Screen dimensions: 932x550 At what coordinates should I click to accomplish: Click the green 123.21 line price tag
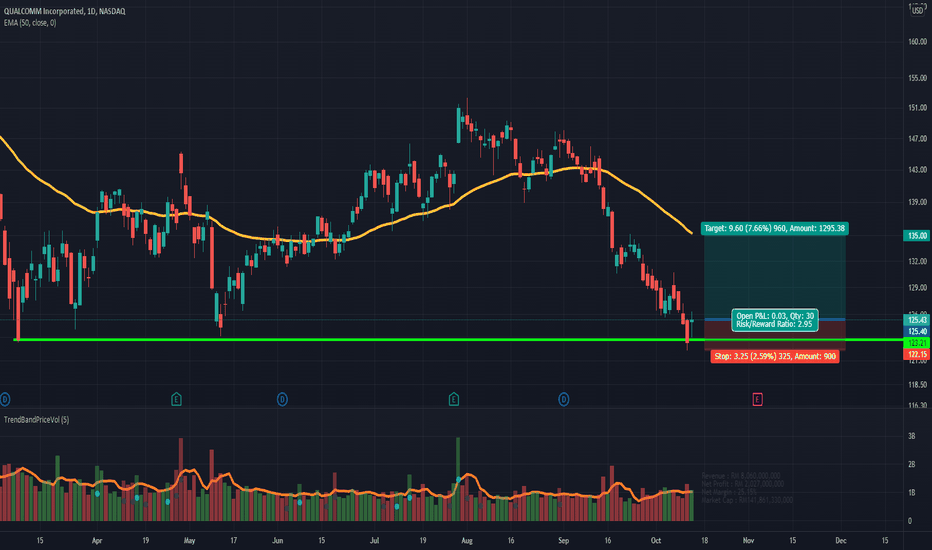[x=917, y=343]
